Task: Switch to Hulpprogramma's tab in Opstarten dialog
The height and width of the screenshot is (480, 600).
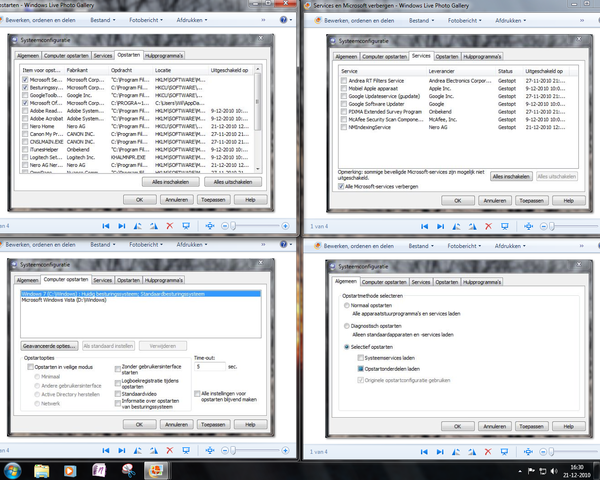Action: point(164,56)
